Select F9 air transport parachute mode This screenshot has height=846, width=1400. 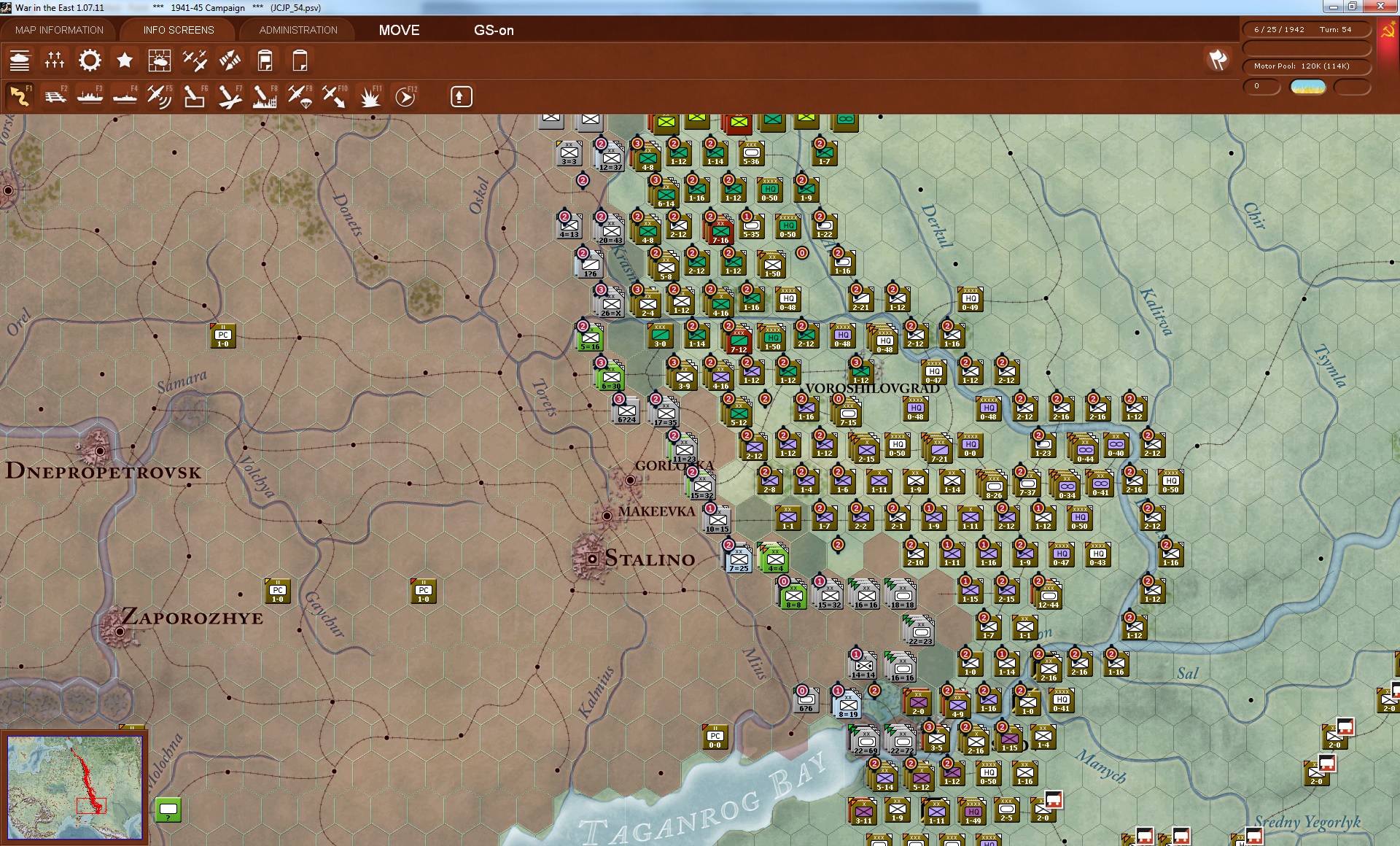click(300, 96)
